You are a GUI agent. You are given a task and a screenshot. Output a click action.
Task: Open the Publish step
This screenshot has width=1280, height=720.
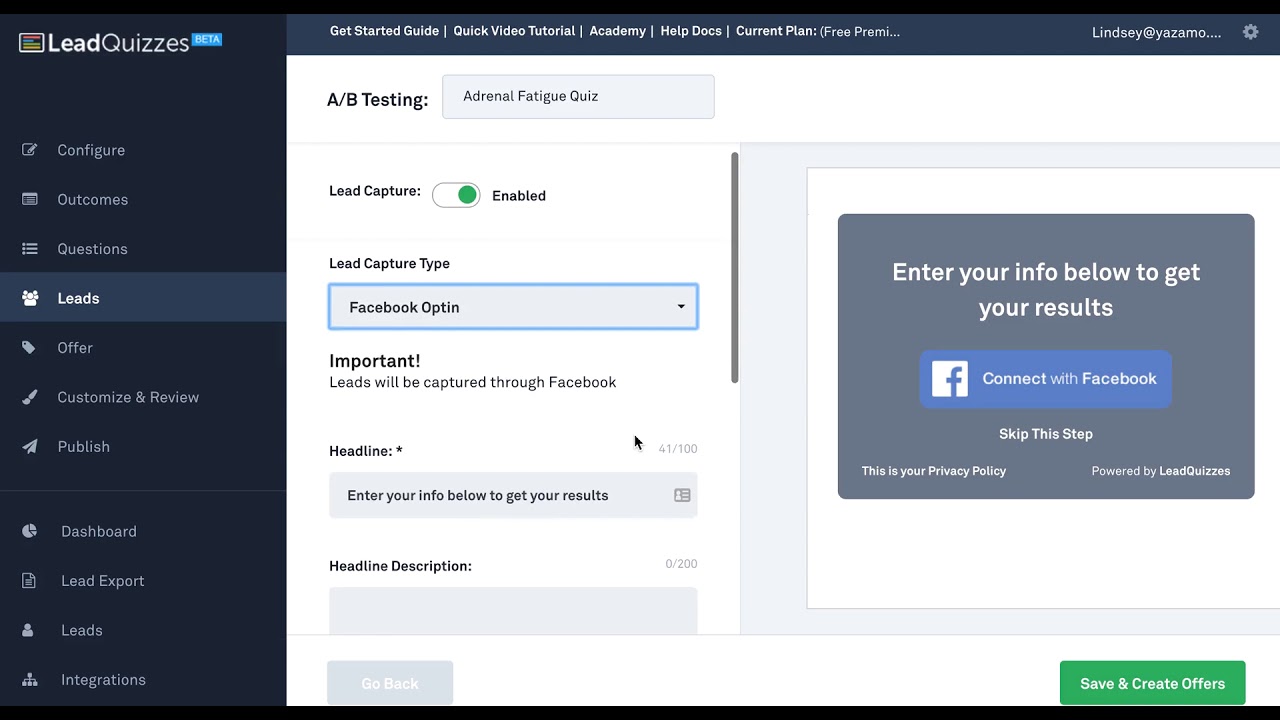tap(84, 447)
